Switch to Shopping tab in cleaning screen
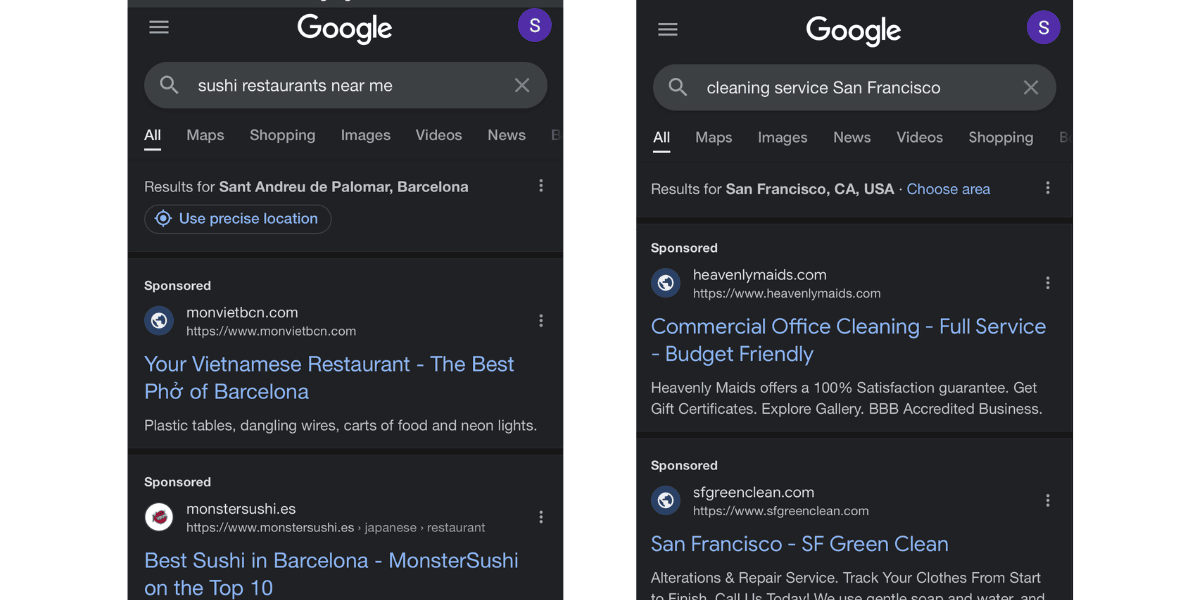 tap(1001, 137)
